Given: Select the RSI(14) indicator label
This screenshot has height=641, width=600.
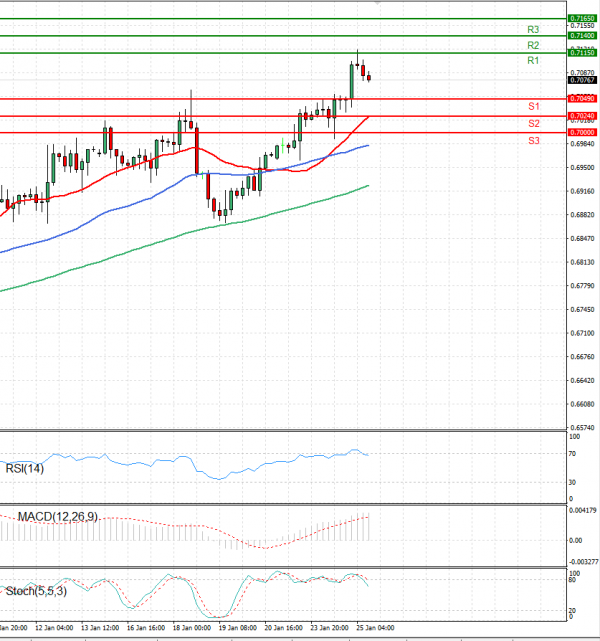Looking at the screenshot, I should tap(25, 468).
